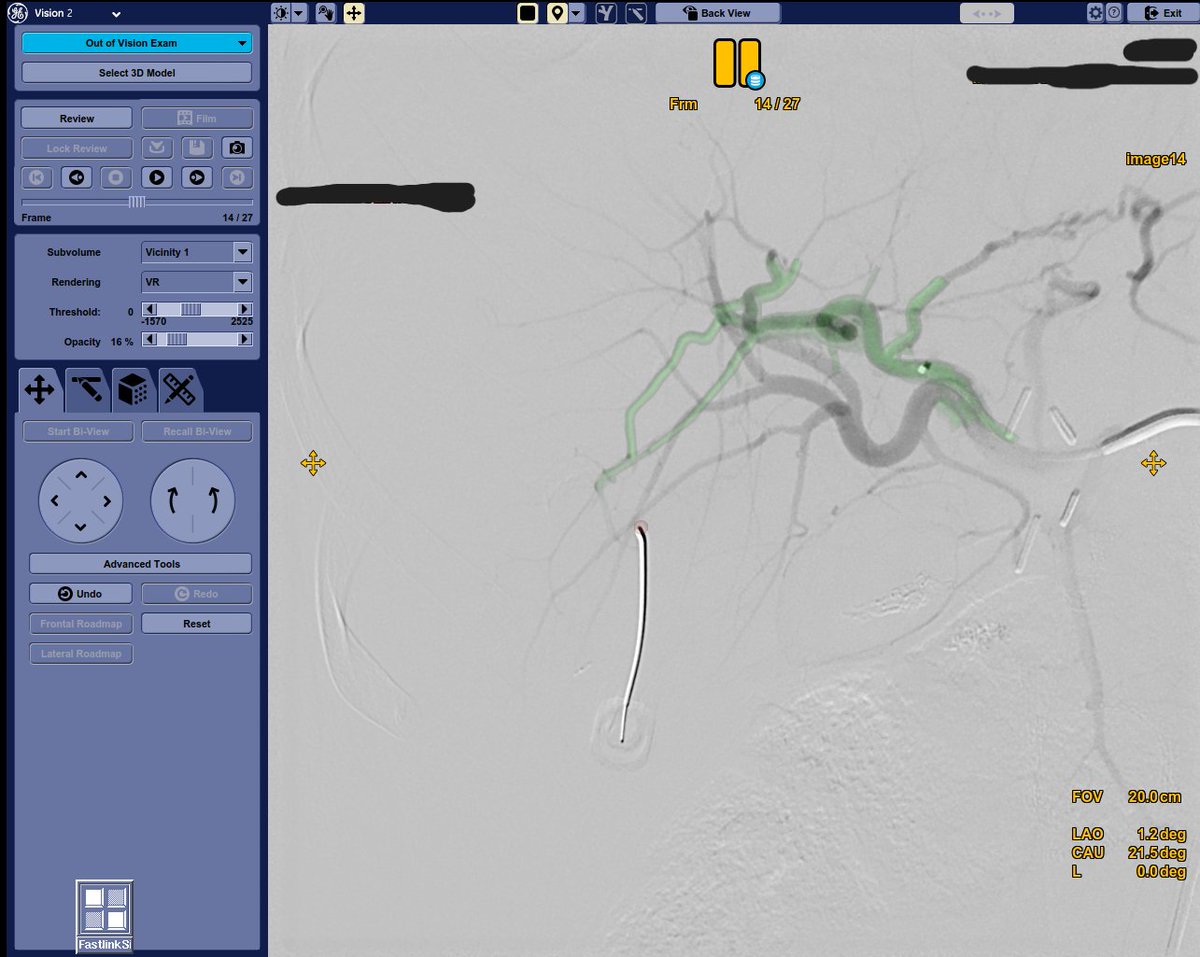The height and width of the screenshot is (957, 1200).
Task: Open the brightness/contrast tool in top toolbar
Action: (x=281, y=13)
